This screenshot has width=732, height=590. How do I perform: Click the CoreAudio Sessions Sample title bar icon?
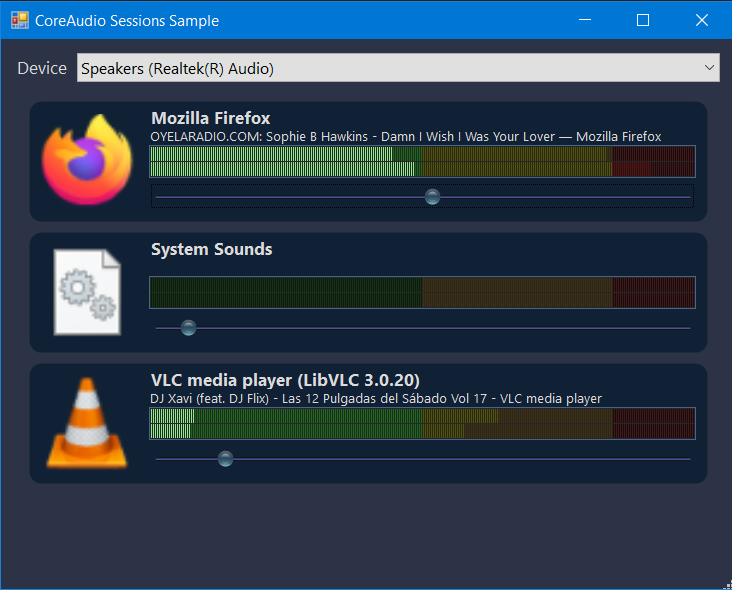20,20
